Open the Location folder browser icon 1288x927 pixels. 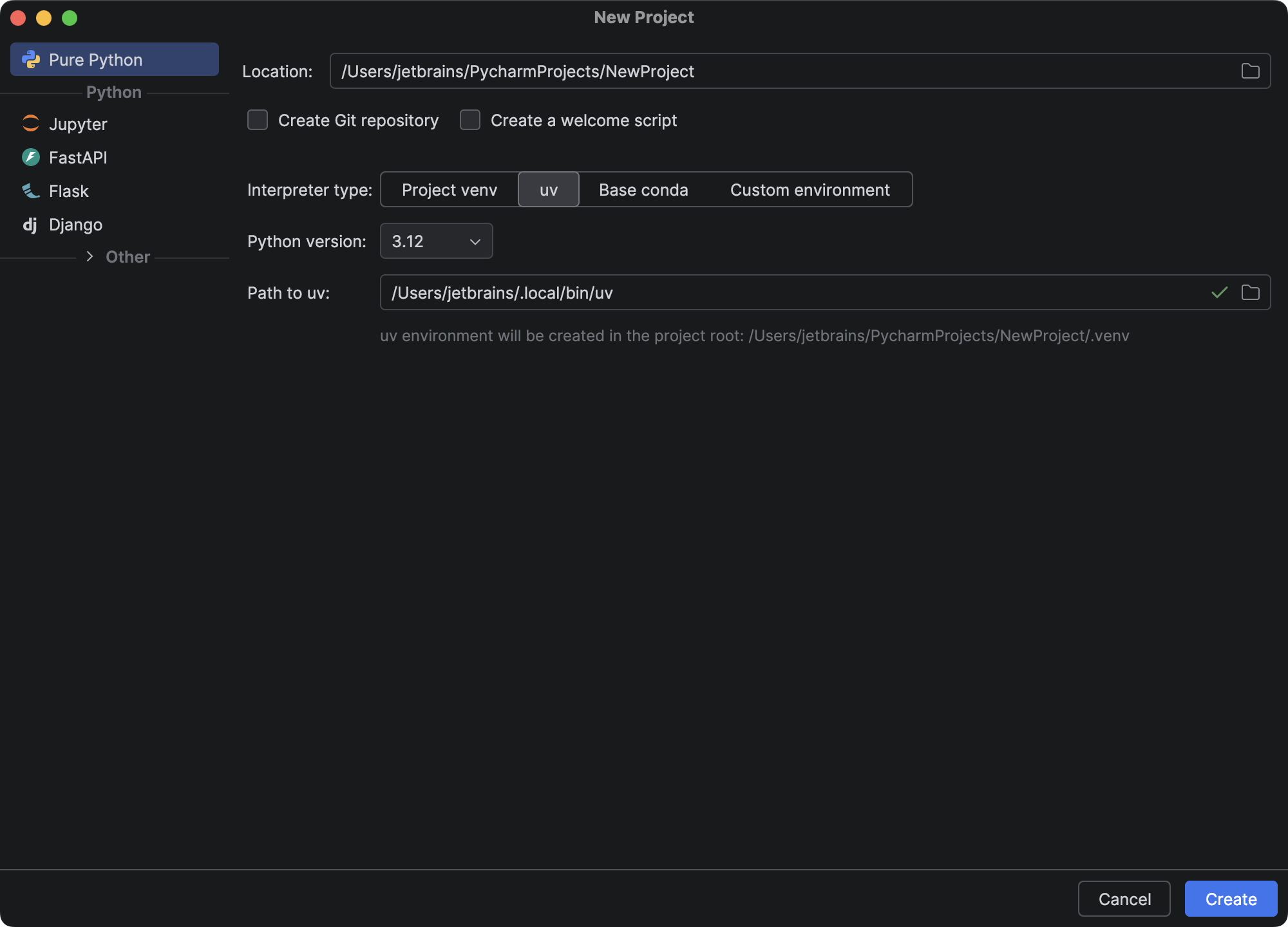click(x=1251, y=71)
